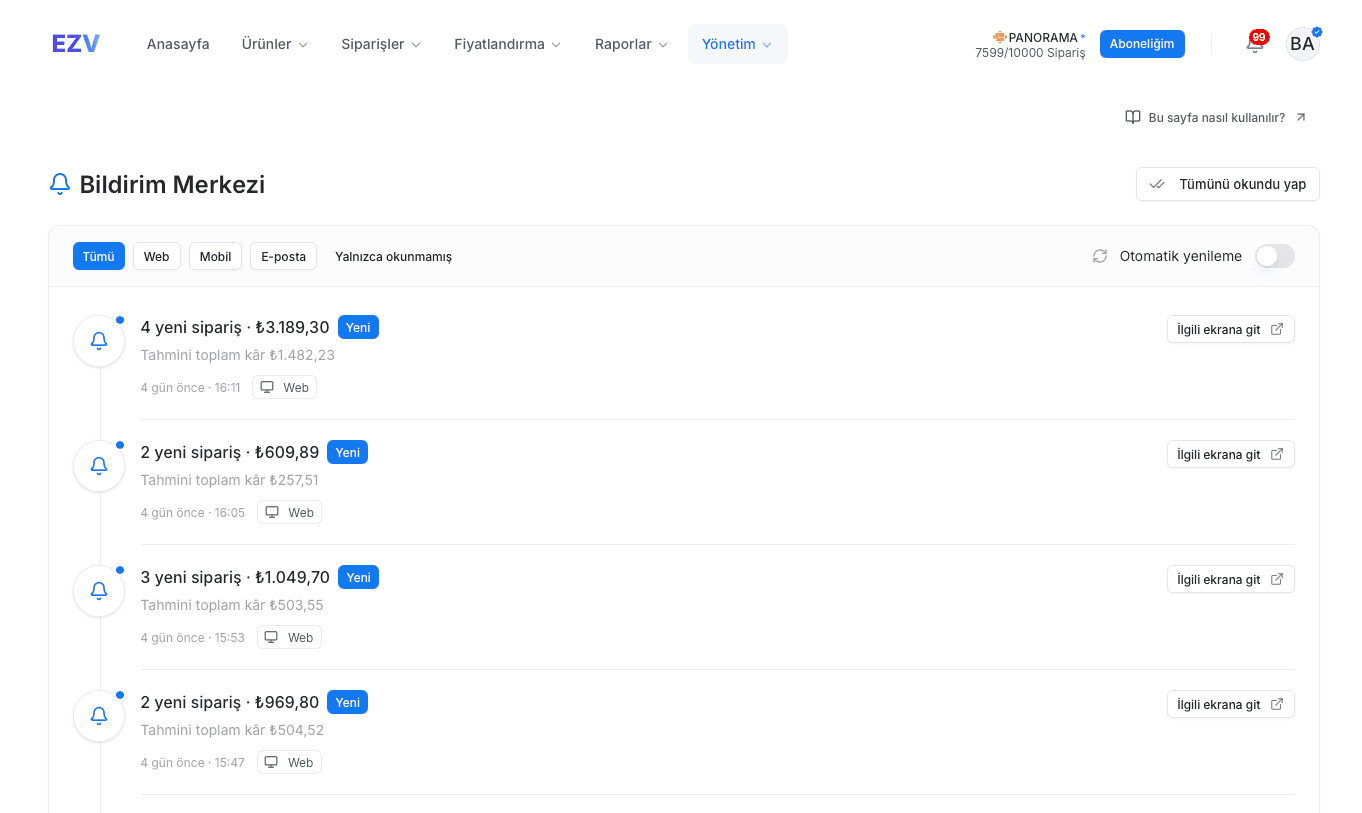Click the bell icon of 4 yeni sipariş notification

99,341
